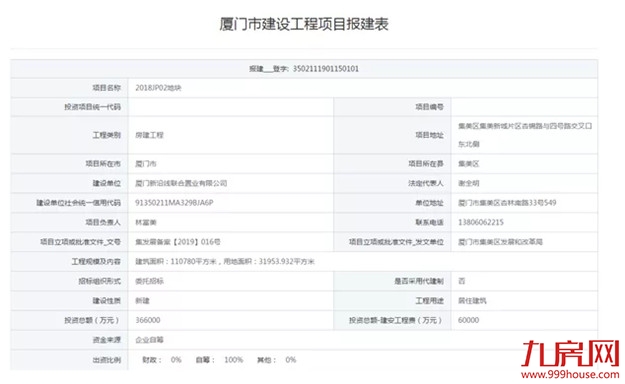Select the value 居住建筑
Screen dimensions: 625x384
[x=472, y=301]
